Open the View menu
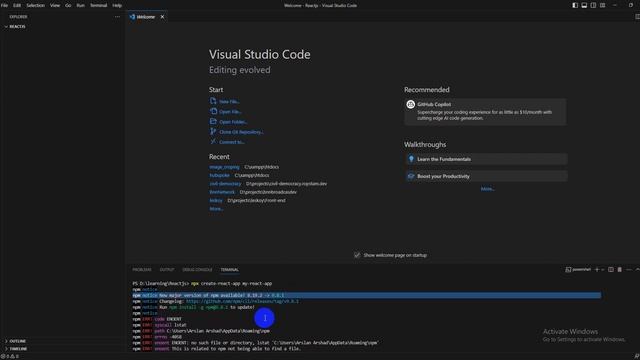 (55, 5)
